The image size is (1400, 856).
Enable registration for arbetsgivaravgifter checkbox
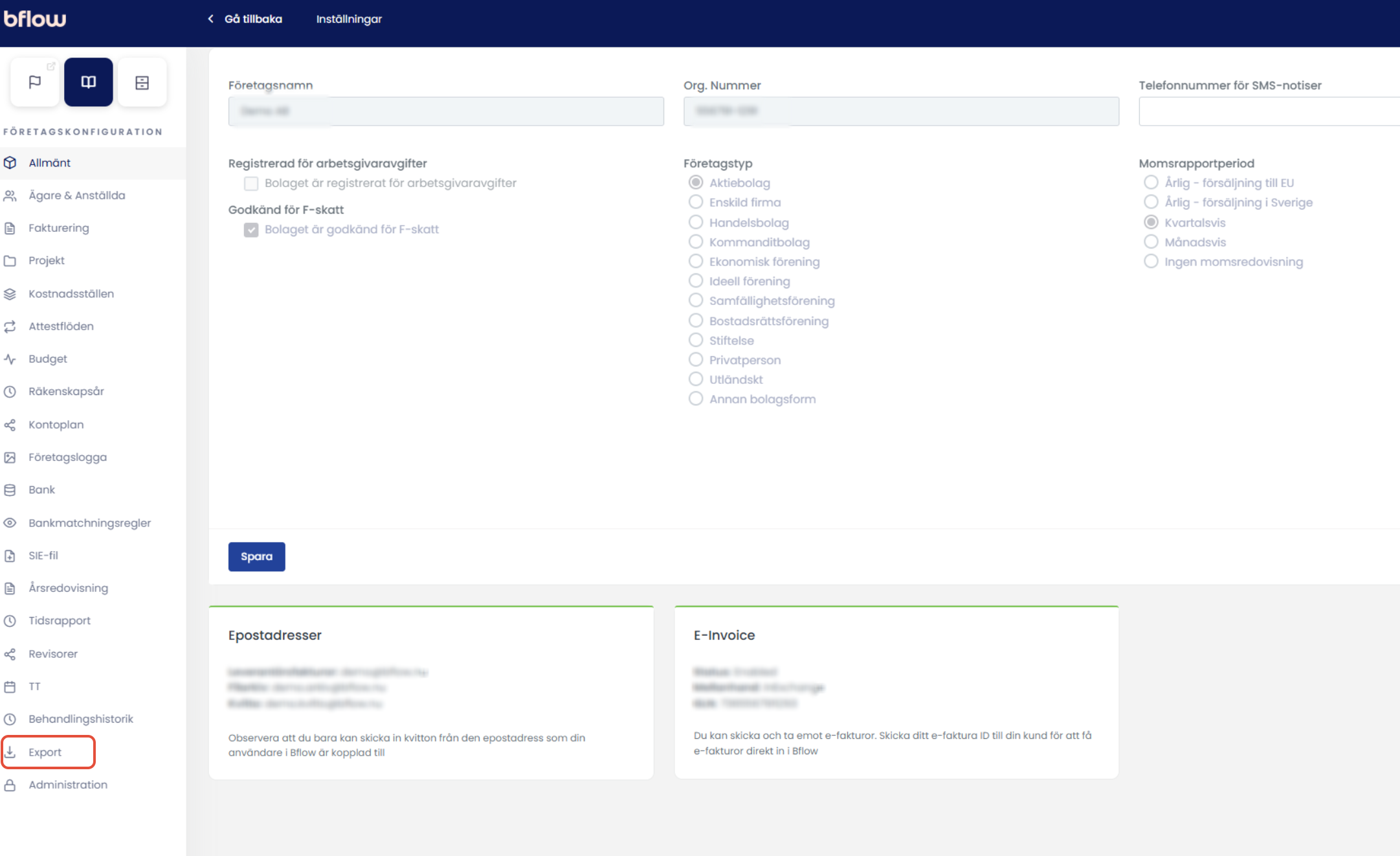click(x=251, y=184)
